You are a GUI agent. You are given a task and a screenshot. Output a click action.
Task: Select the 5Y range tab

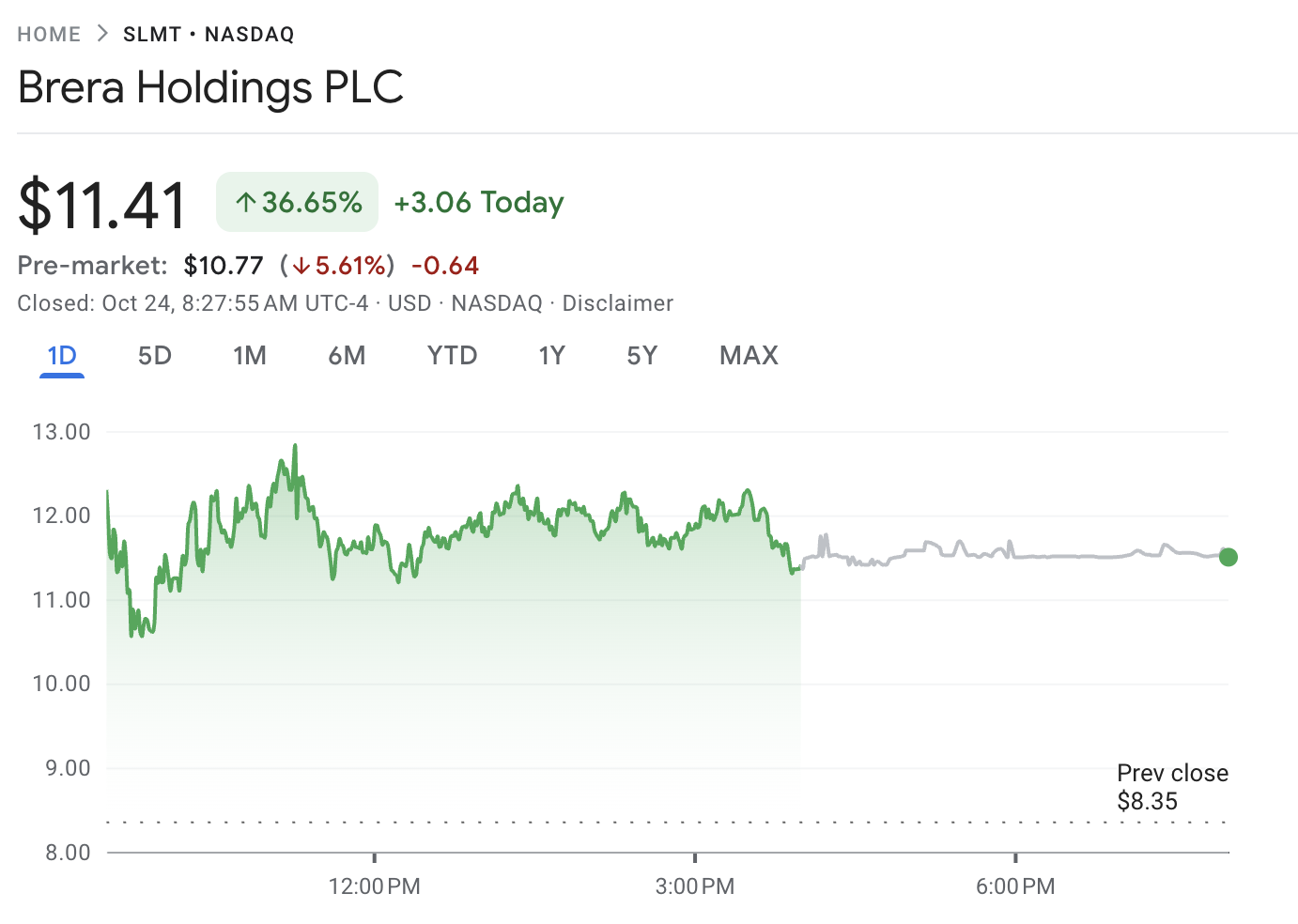642,356
